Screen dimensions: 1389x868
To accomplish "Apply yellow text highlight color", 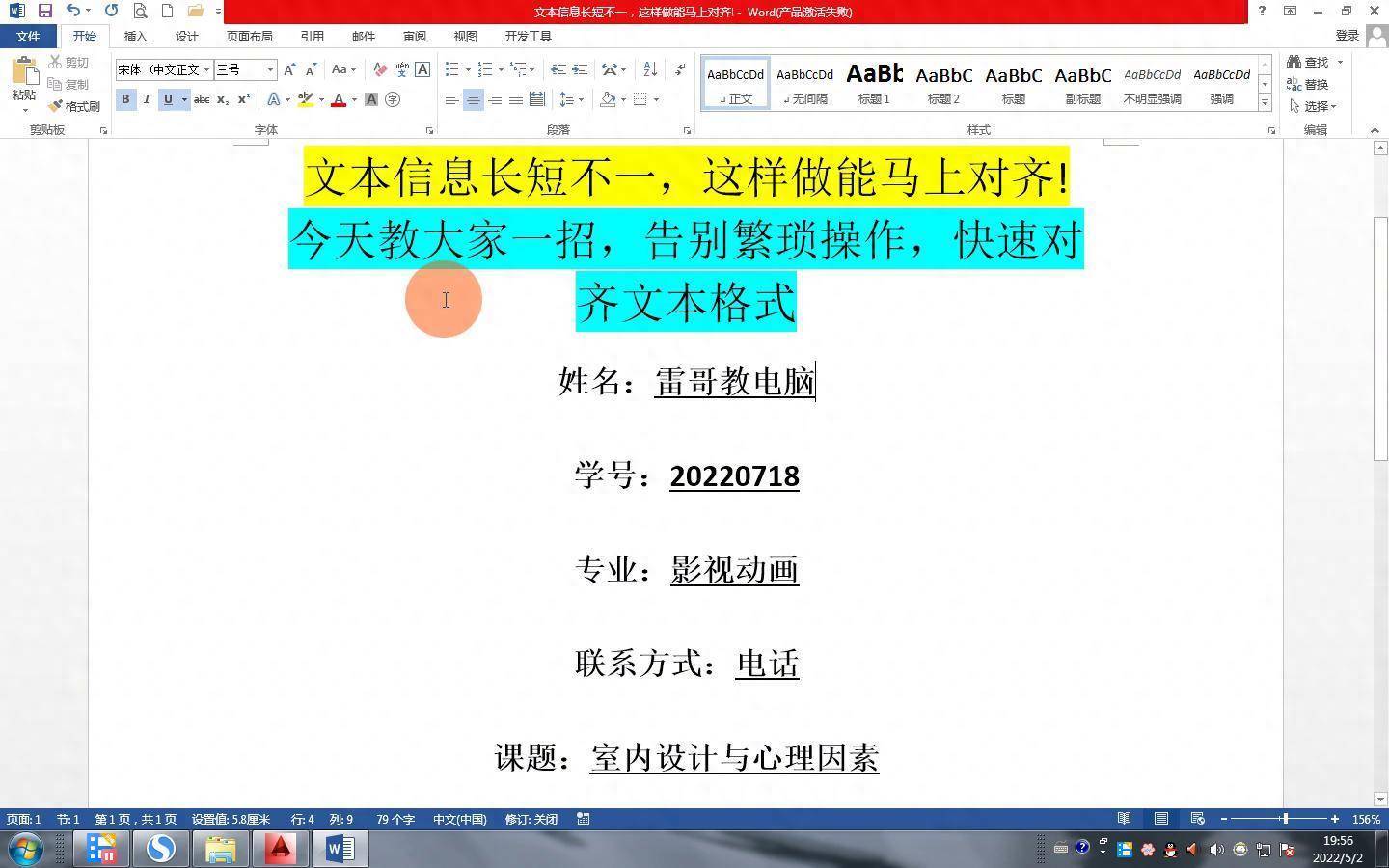I will 306,99.
